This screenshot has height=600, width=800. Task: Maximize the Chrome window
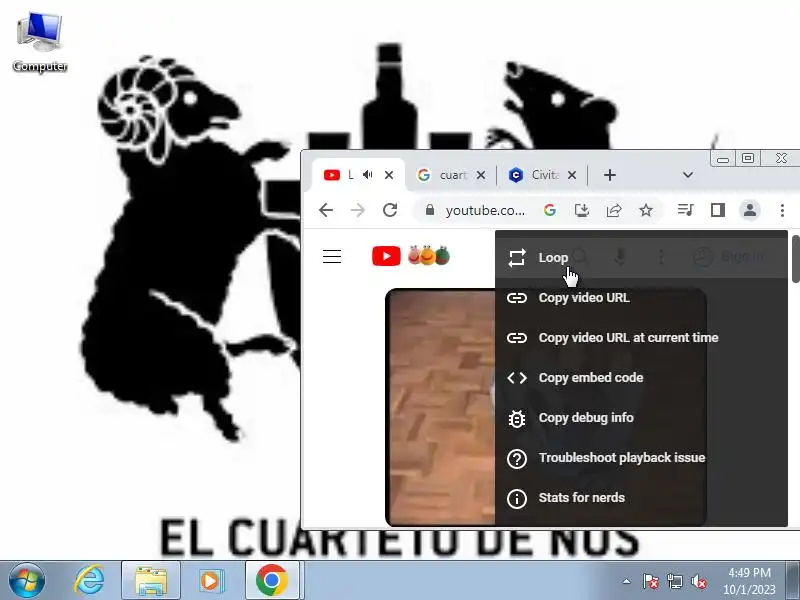[x=748, y=159]
